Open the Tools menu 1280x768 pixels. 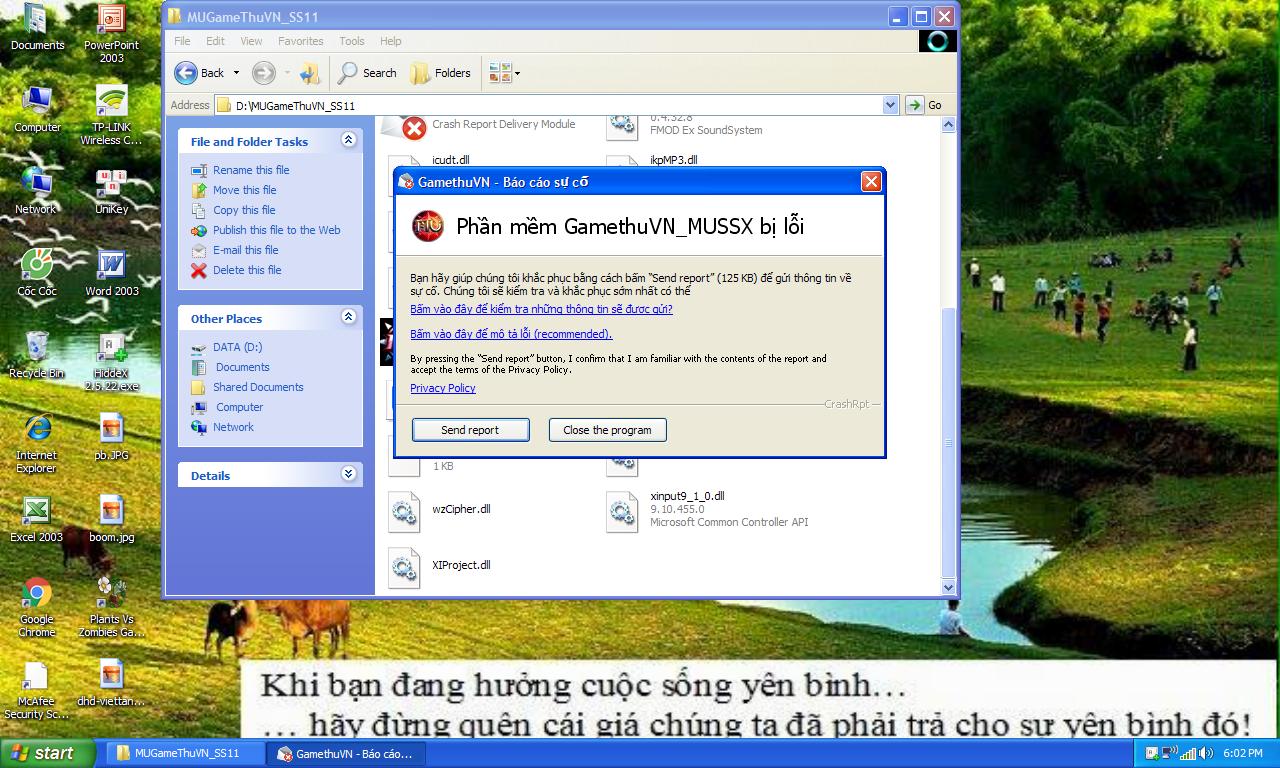[x=351, y=41]
